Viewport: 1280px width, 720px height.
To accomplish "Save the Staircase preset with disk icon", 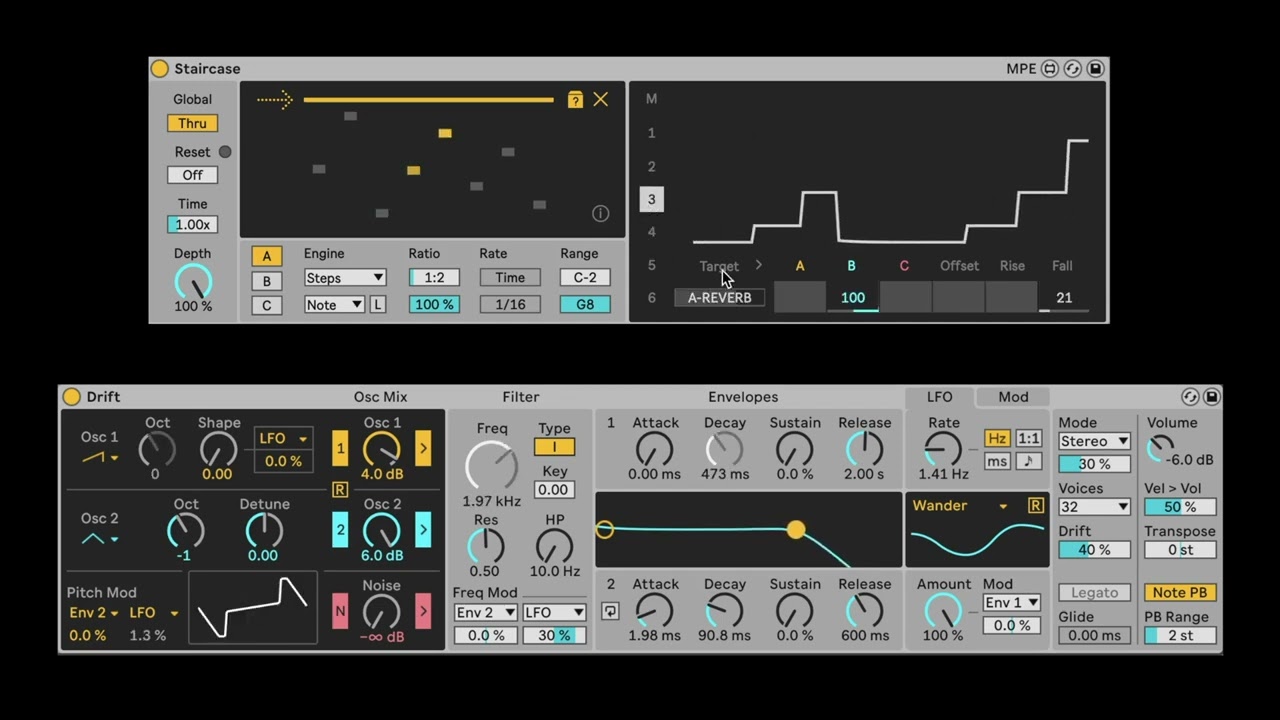I will [1095, 69].
